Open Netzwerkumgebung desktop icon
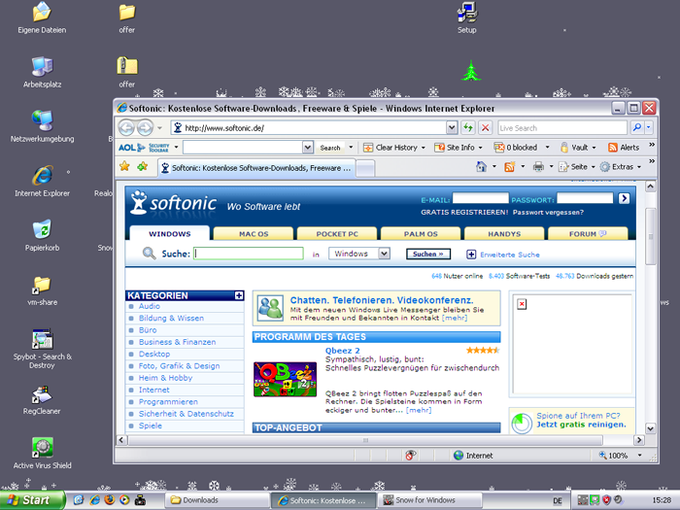 [x=42, y=126]
